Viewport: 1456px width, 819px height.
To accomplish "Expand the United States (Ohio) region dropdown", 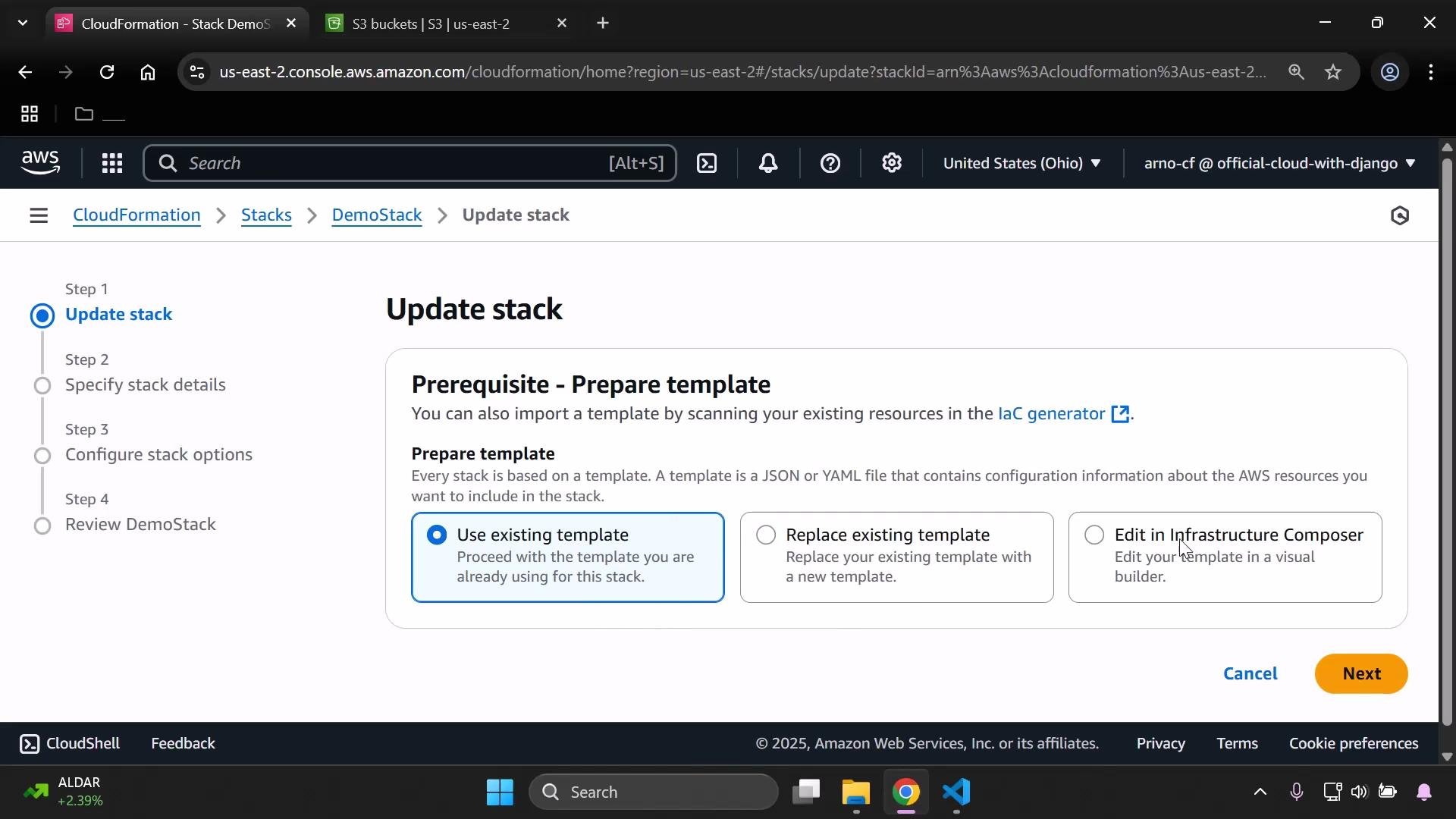I will click(x=1021, y=163).
